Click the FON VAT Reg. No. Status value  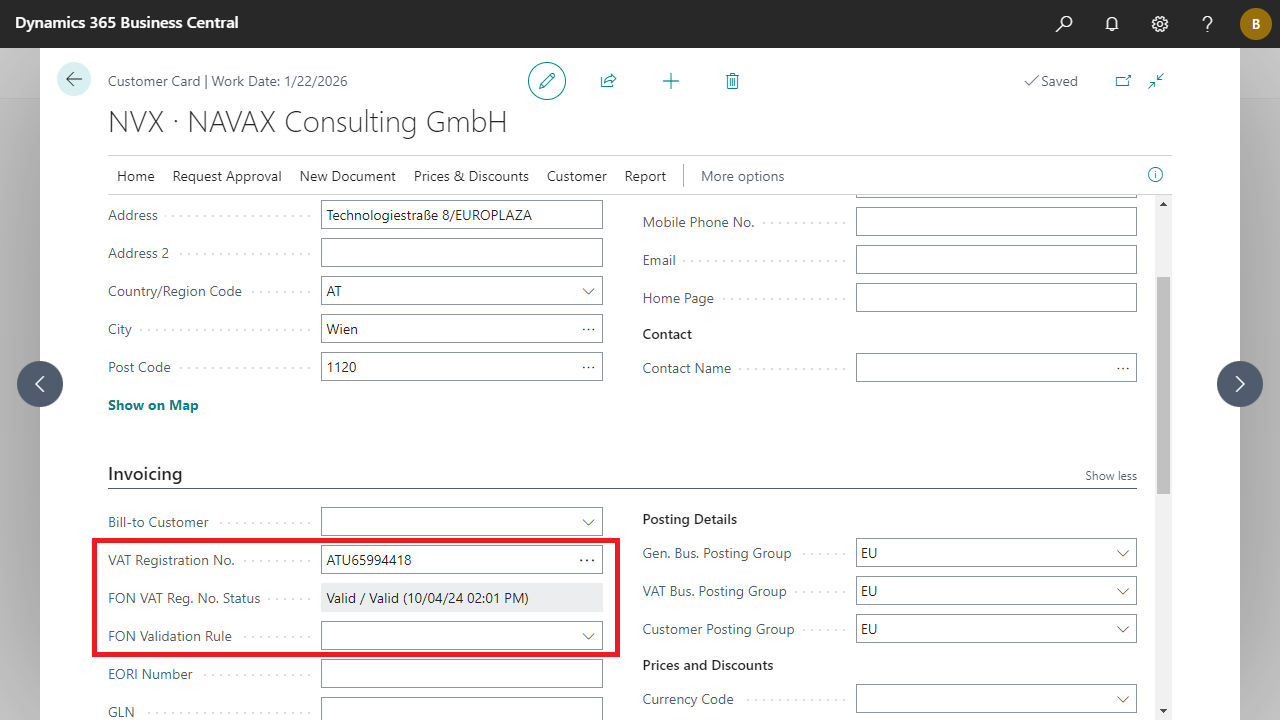pos(462,598)
